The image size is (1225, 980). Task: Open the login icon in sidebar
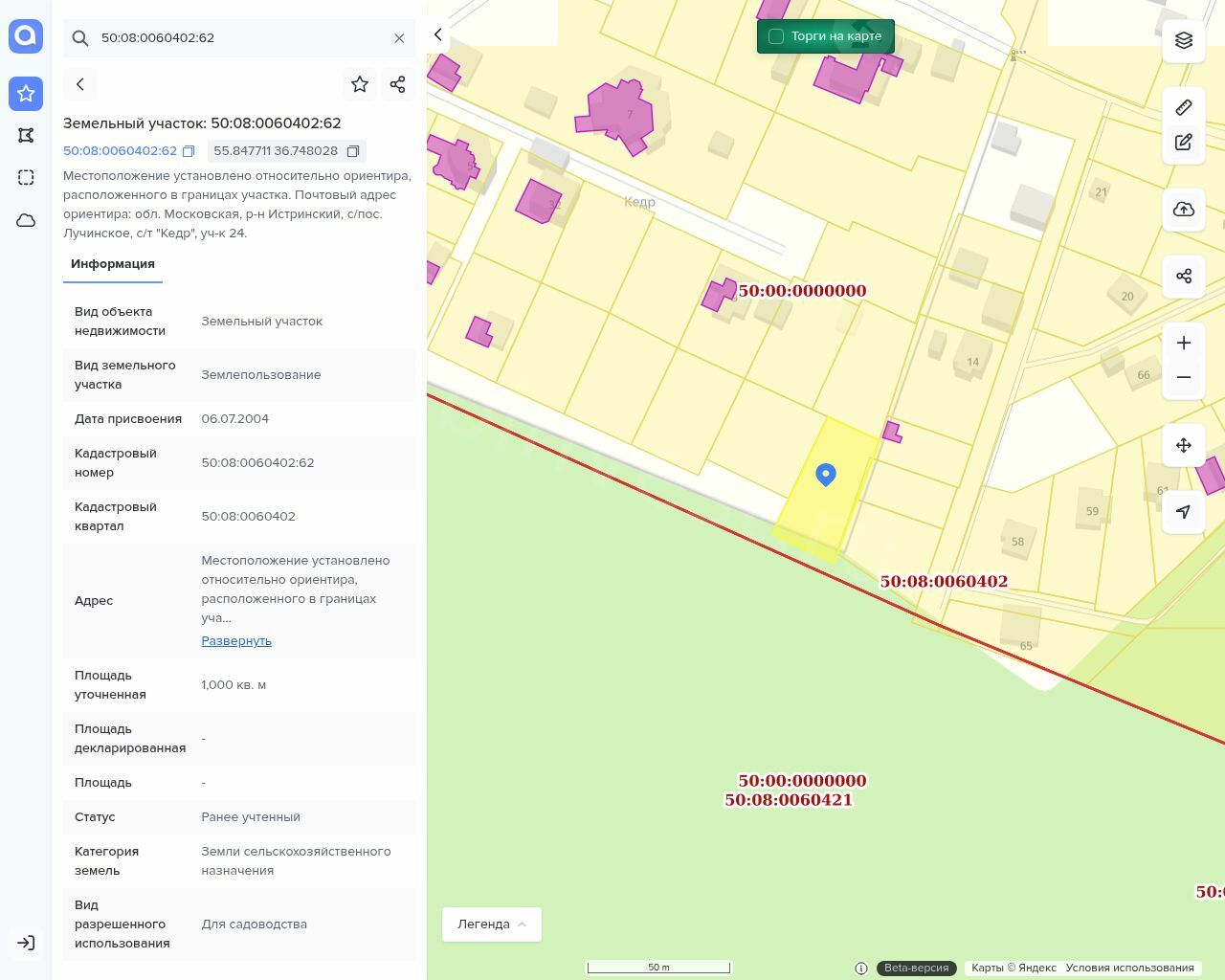(26, 943)
